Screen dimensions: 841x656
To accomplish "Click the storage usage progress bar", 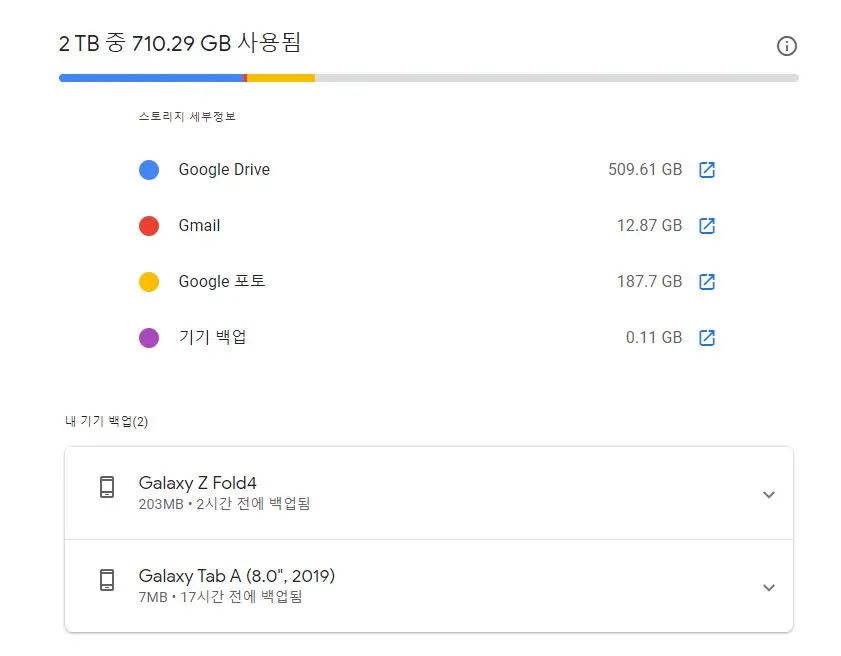I will coord(428,77).
